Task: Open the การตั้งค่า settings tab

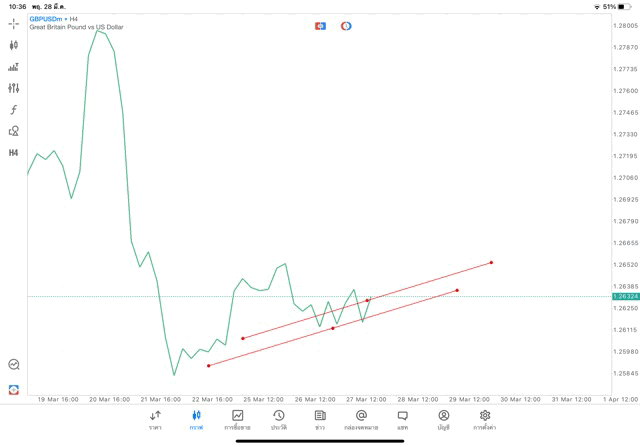Action: point(485,419)
